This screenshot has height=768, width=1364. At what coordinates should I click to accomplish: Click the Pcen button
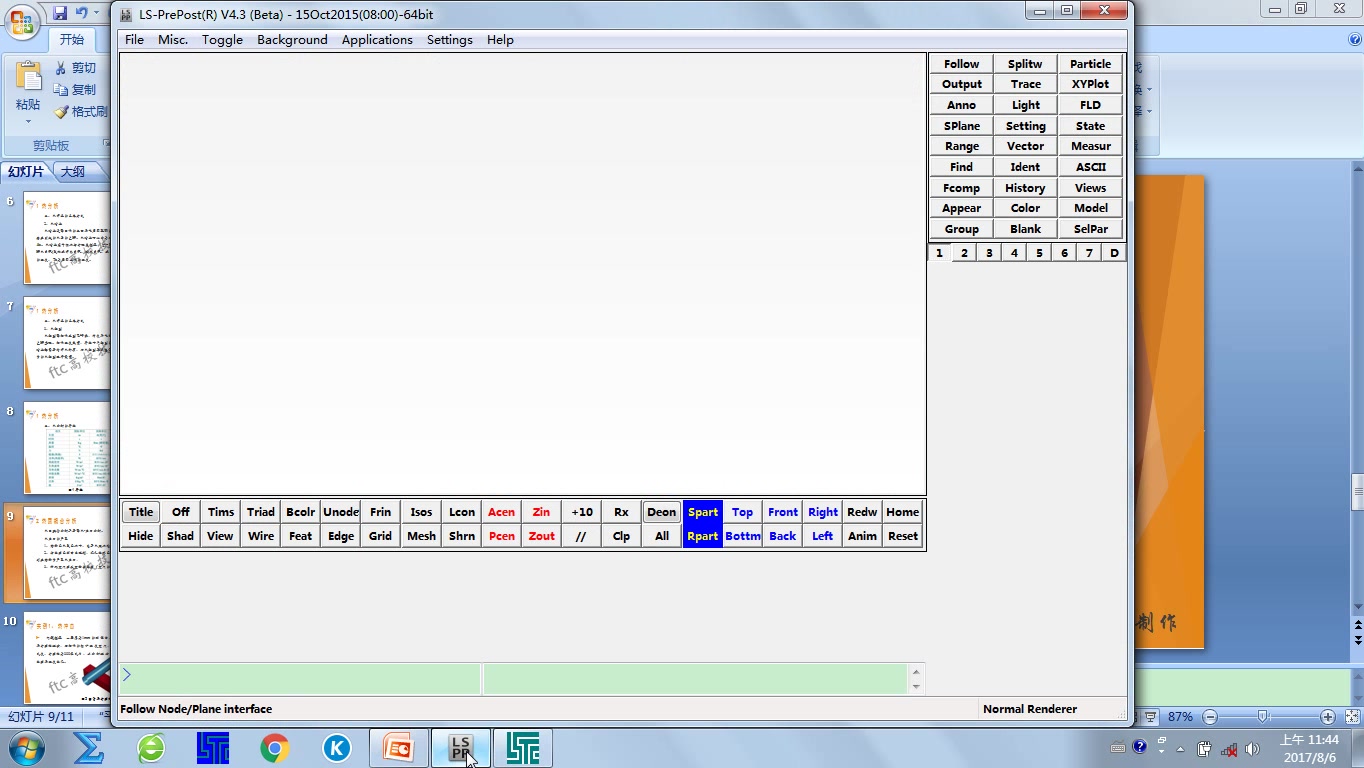pyautogui.click(x=501, y=536)
